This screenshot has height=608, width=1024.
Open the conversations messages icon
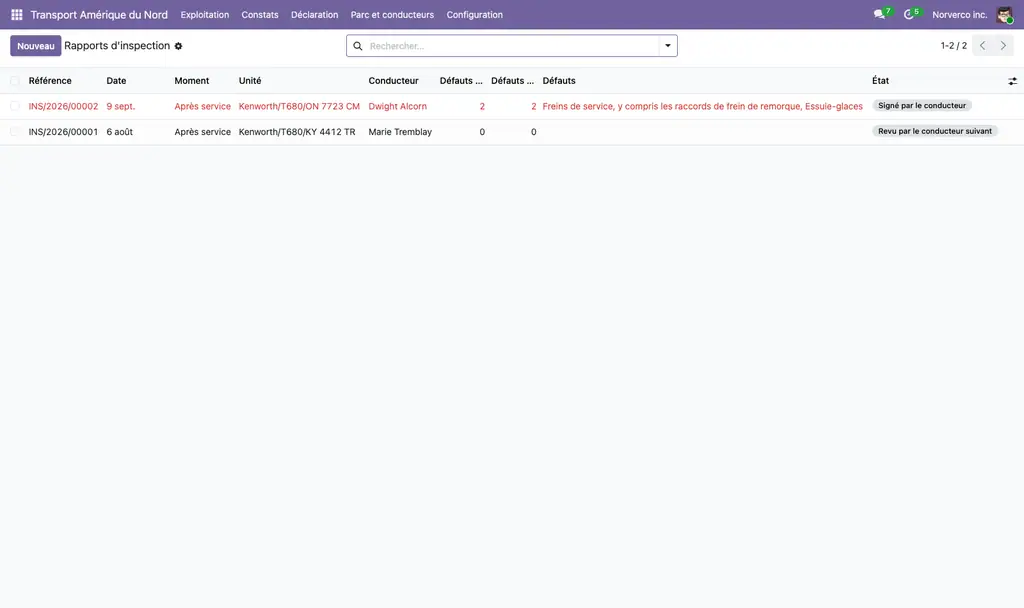(x=879, y=14)
